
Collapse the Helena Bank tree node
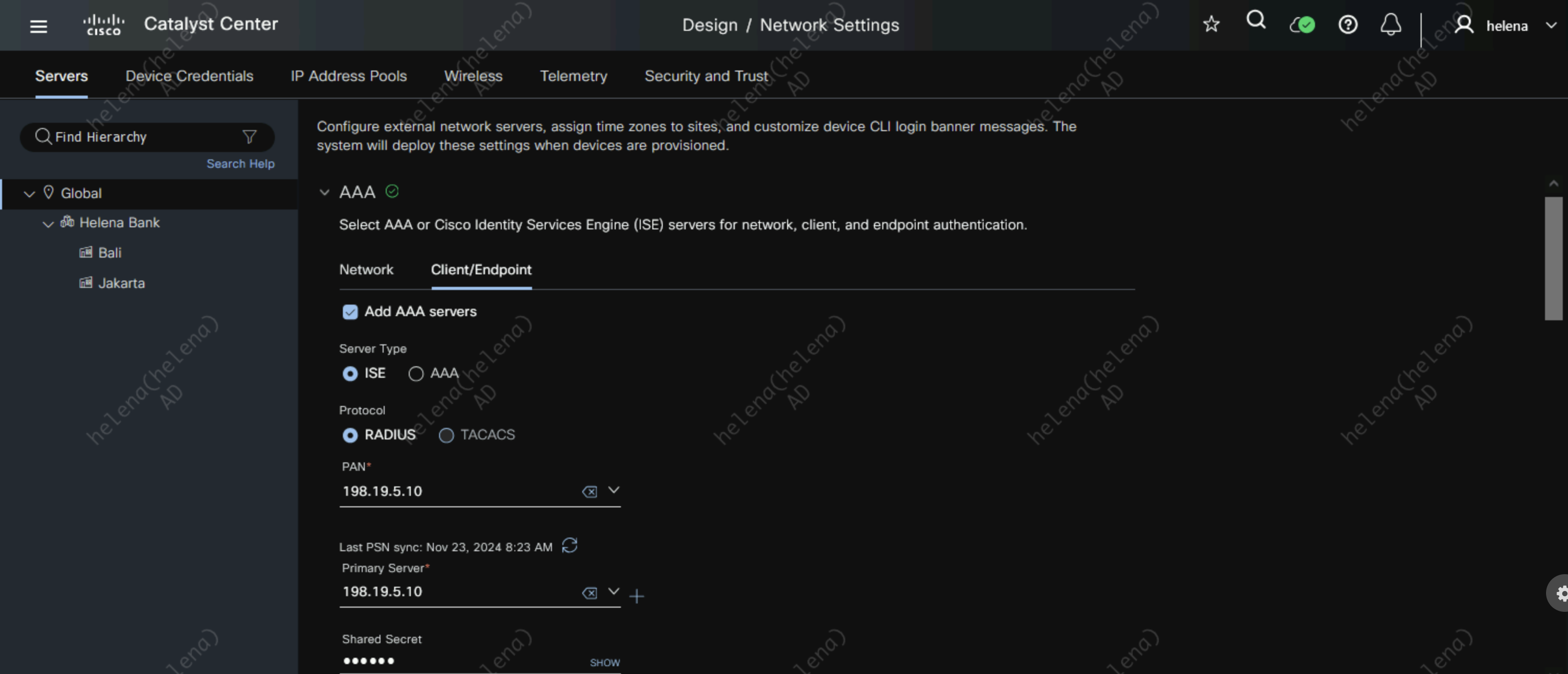[48, 224]
